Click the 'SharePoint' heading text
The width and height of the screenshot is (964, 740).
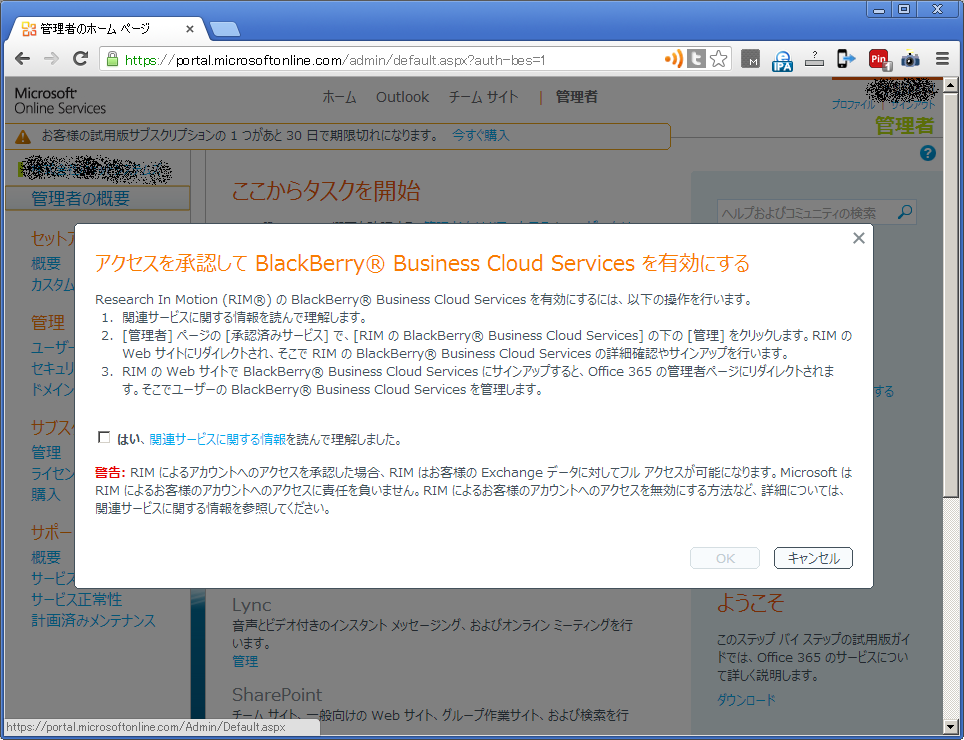[x=277, y=695]
